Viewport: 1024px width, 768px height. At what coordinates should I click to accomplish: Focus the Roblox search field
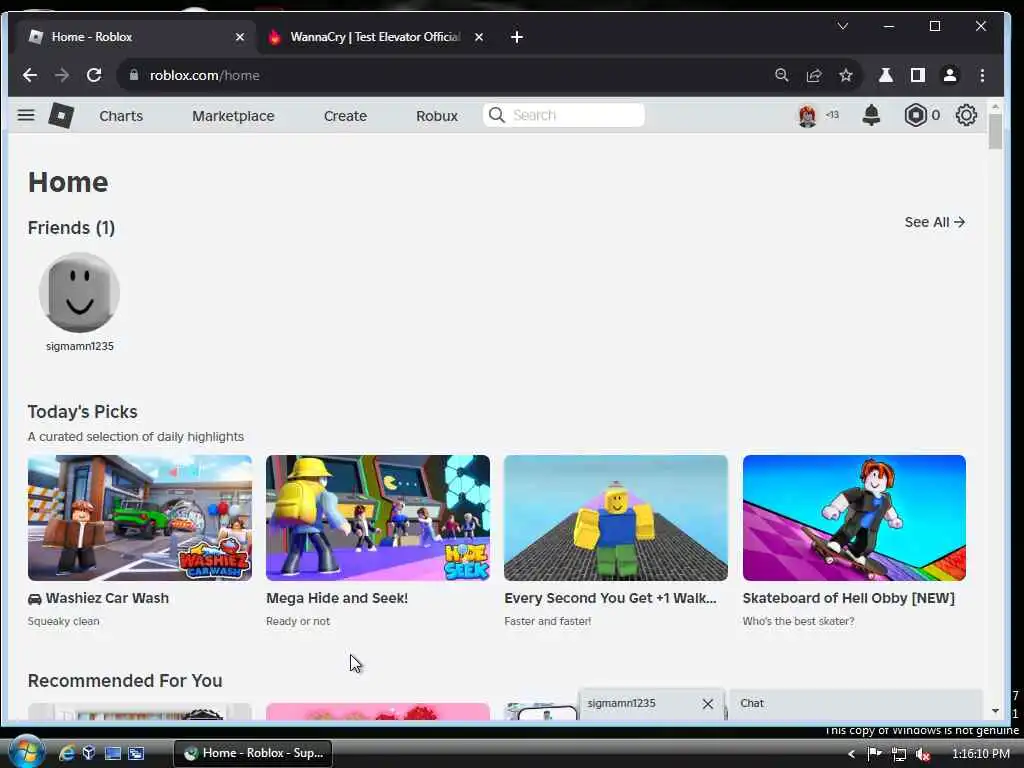(564, 115)
